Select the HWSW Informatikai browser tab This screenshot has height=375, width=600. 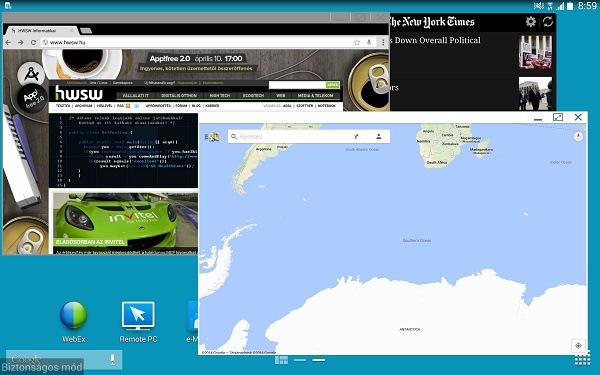(x=41, y=30)
